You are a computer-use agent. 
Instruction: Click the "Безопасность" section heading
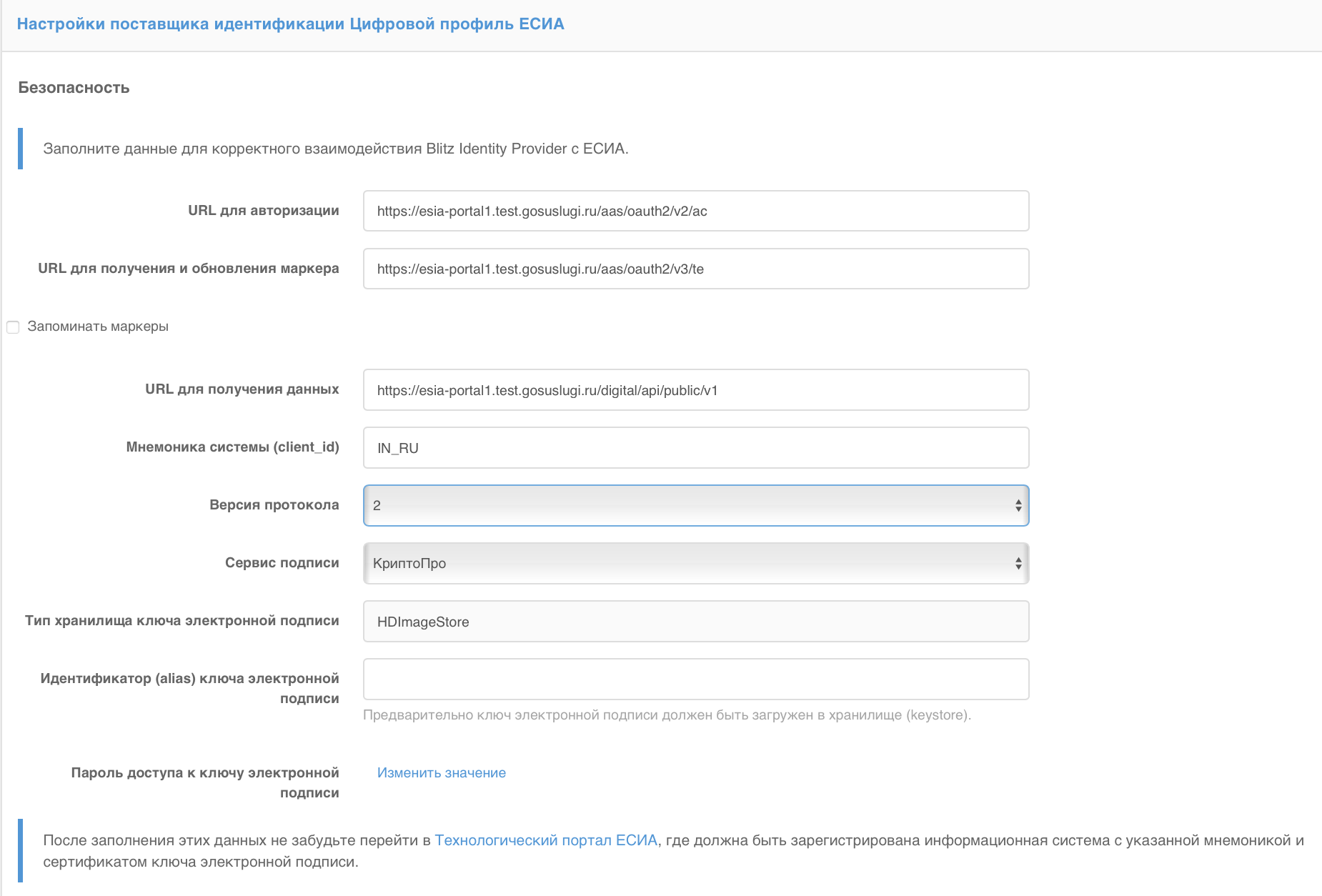(x=74, y=88)
